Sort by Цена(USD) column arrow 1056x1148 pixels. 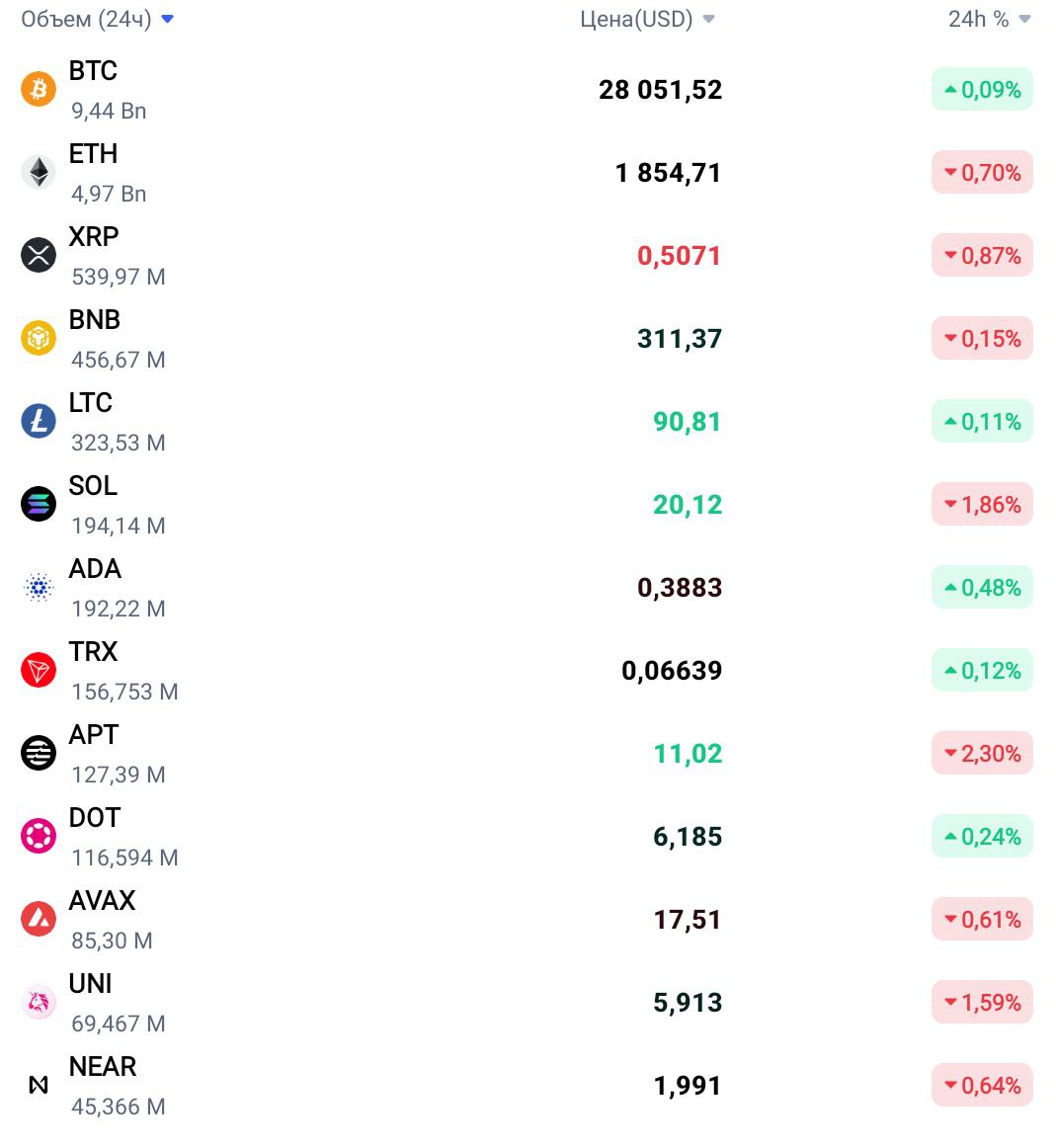point(708,19)
